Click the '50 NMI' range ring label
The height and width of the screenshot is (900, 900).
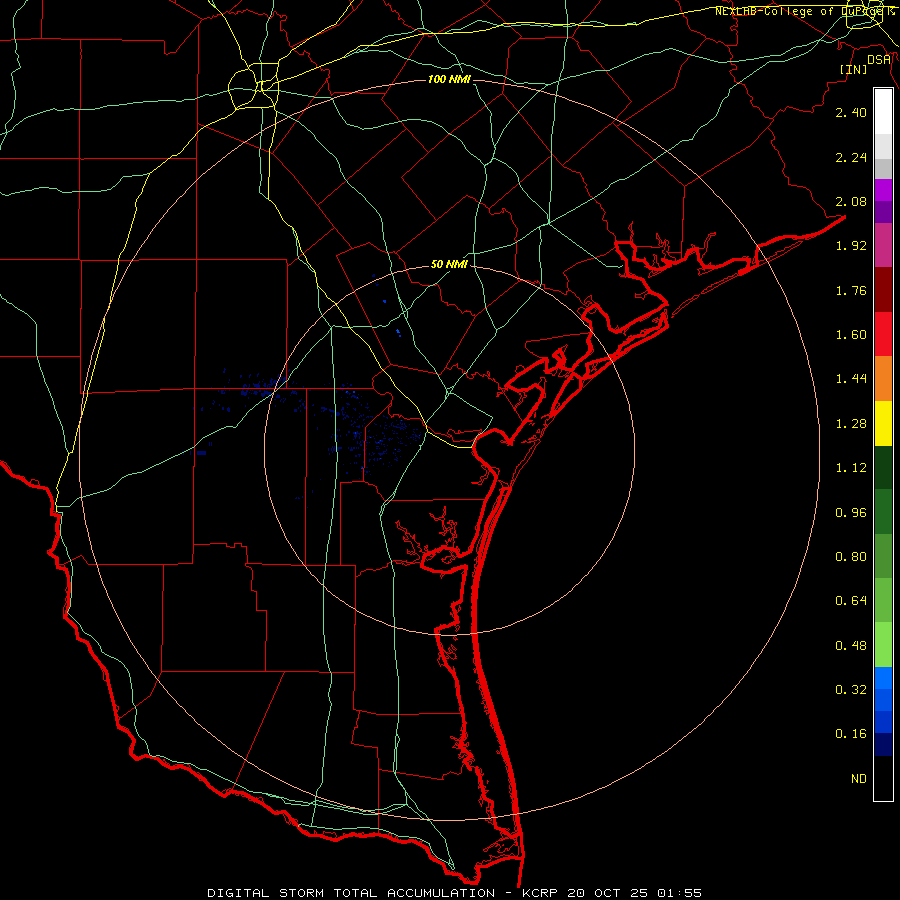(449, 264)
